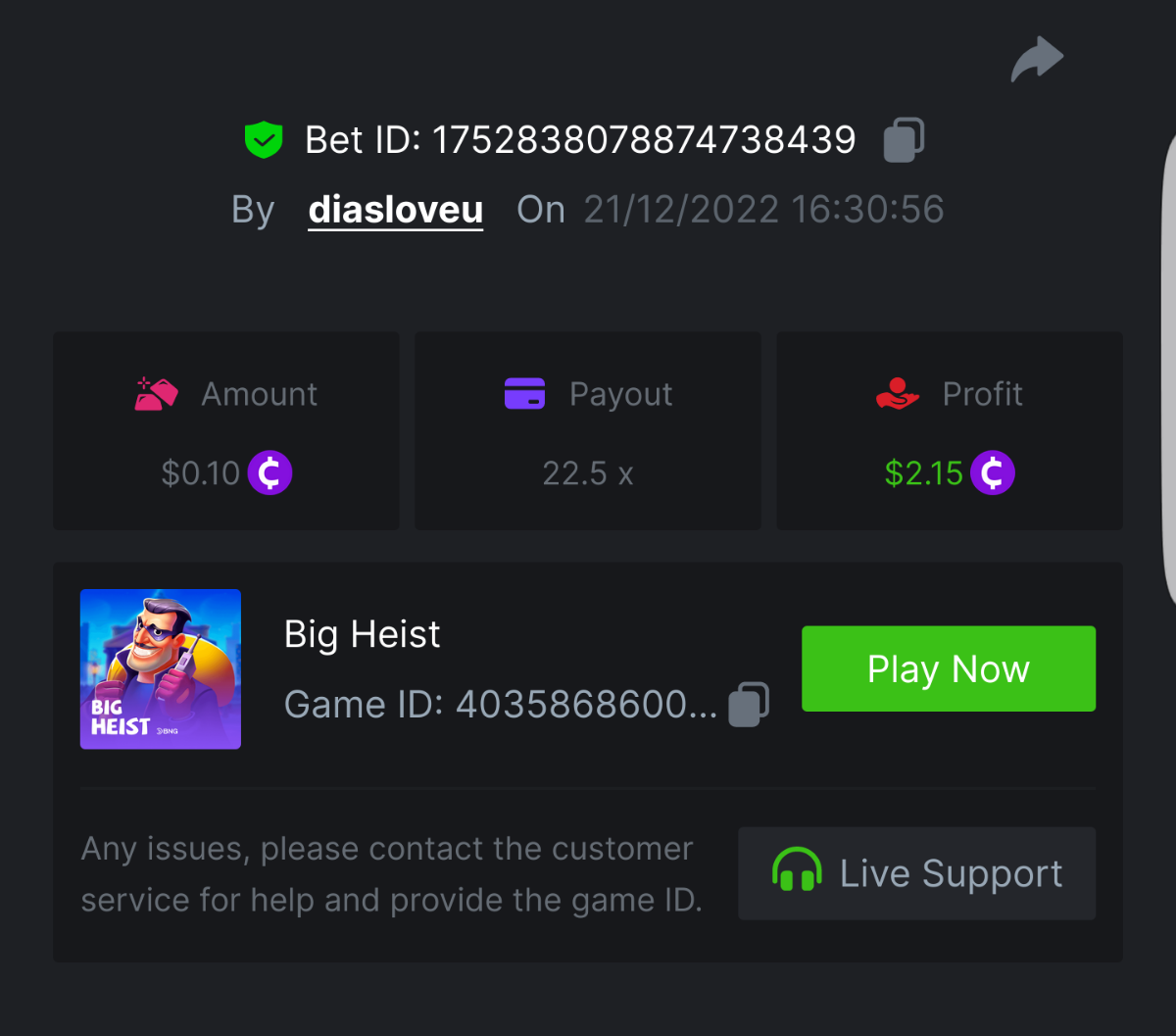
Task: Click the 22.5 x payout value
Action: pyautogui.click(x=588, y=474)
